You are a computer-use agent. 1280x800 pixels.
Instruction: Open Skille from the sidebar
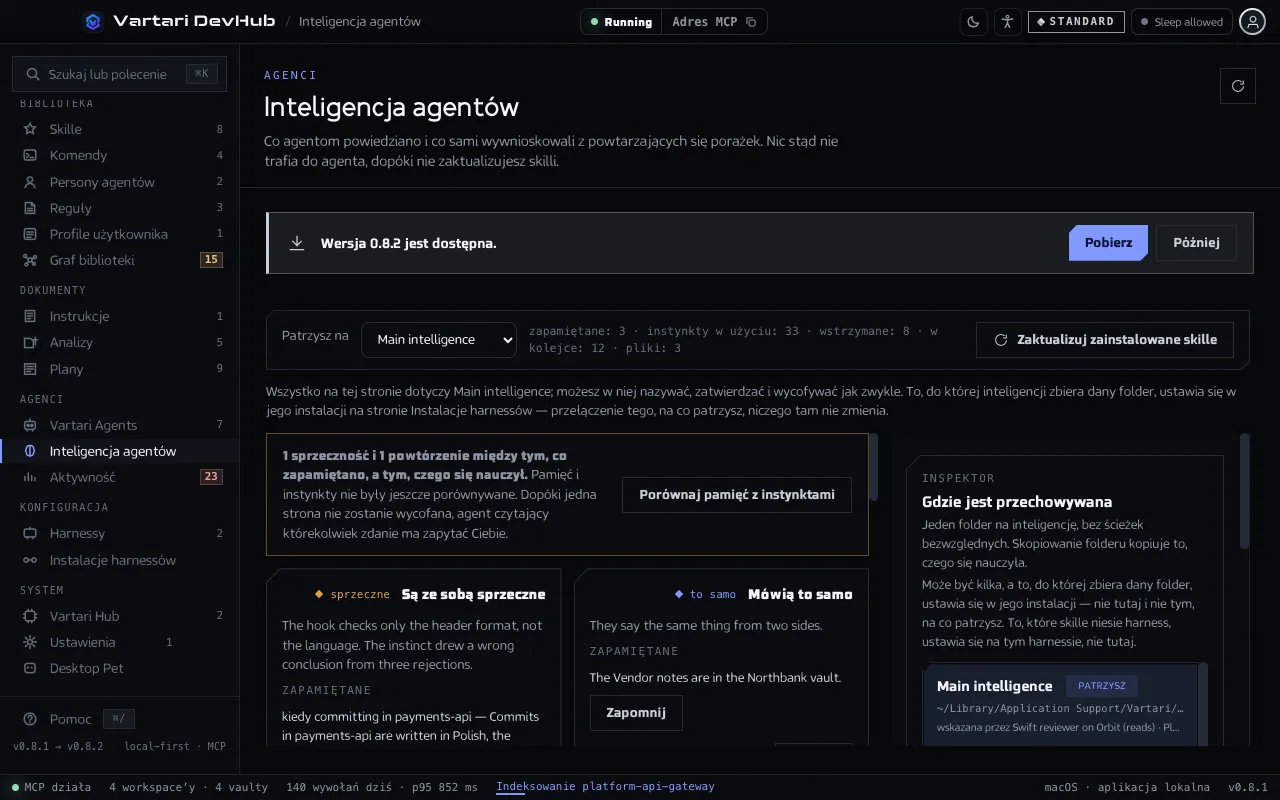(x=120, y=129)
